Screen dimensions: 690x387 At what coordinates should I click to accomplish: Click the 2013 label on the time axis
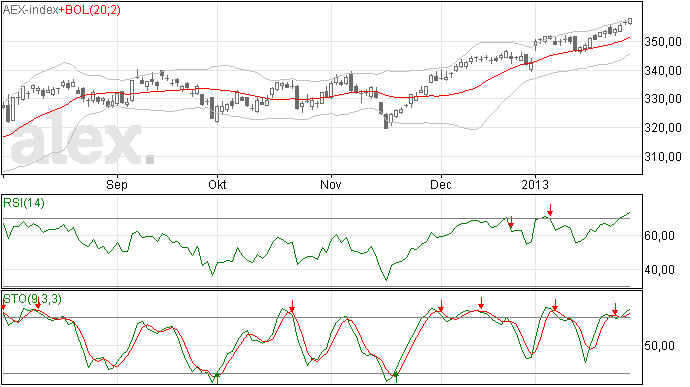pos(535,184)
